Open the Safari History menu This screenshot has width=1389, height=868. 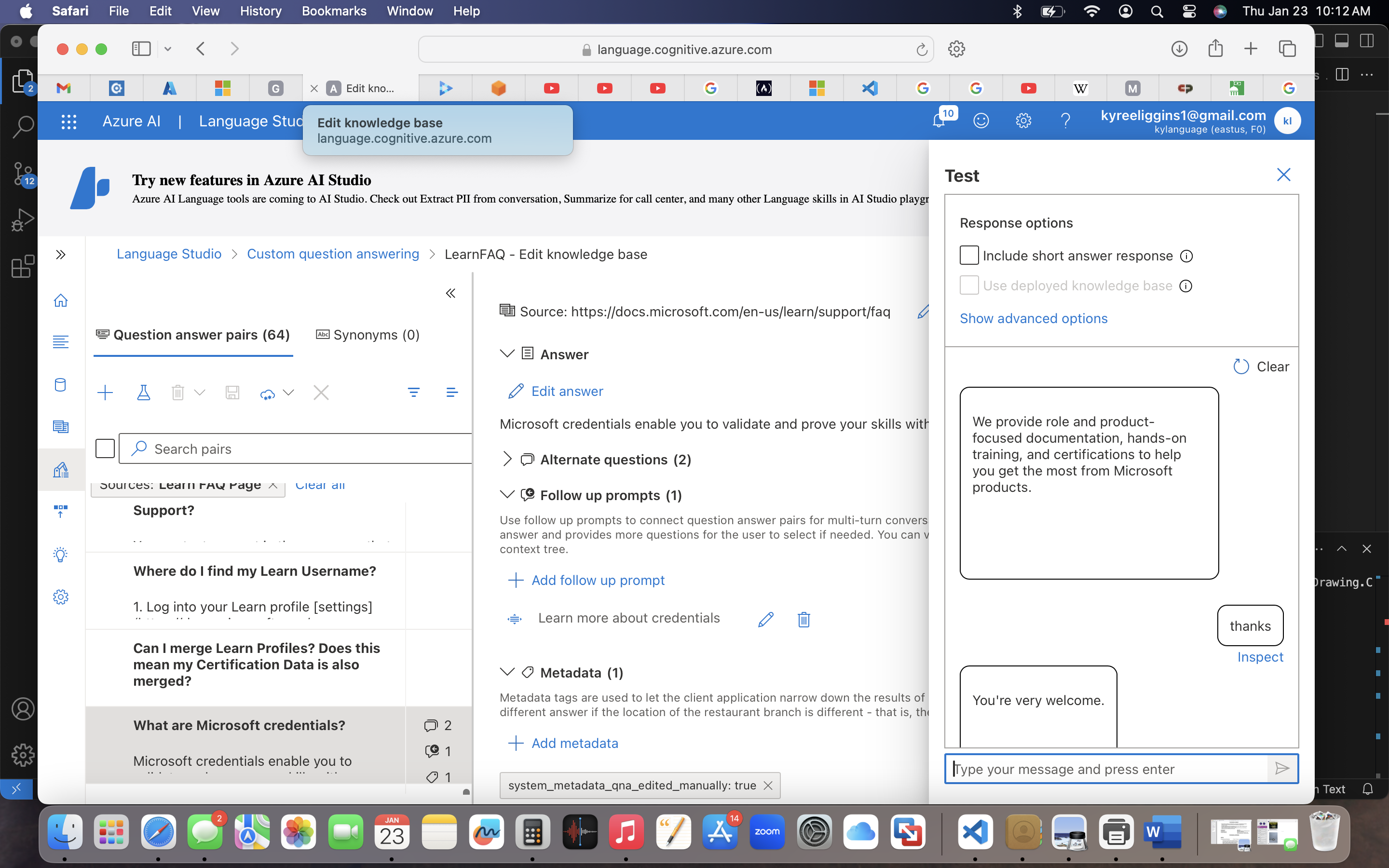(x=260, y=11)
